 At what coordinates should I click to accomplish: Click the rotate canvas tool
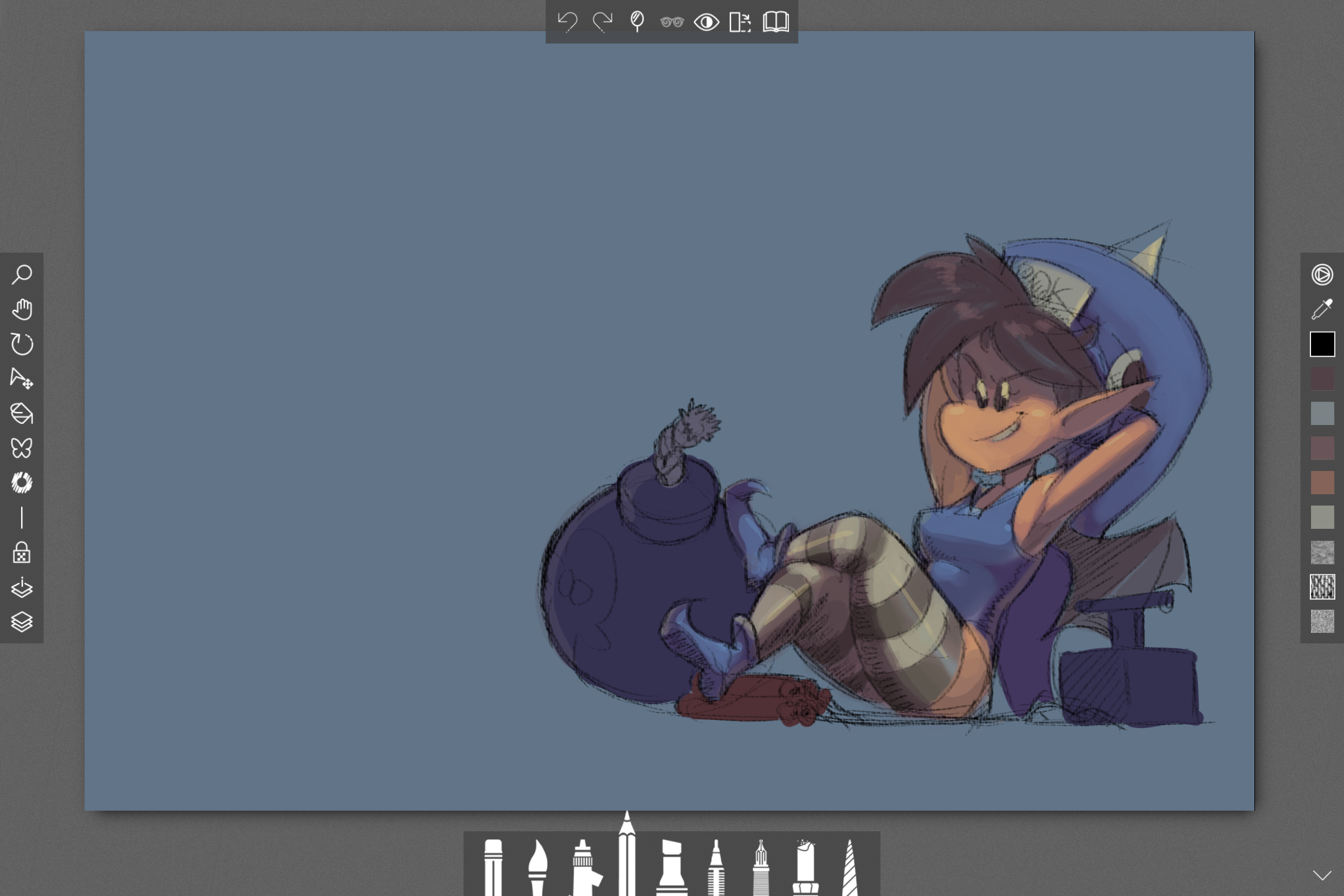22,344
